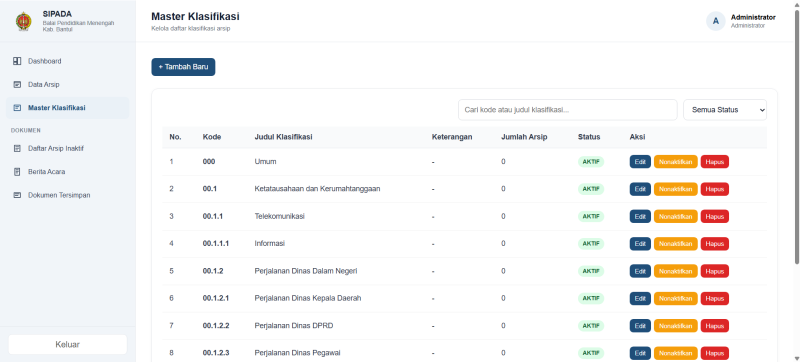Click Hapus for Ketatausahaan dan Kerumahtanggaan
This screenshot has height=362, width=800.
[x=714, y=189]
